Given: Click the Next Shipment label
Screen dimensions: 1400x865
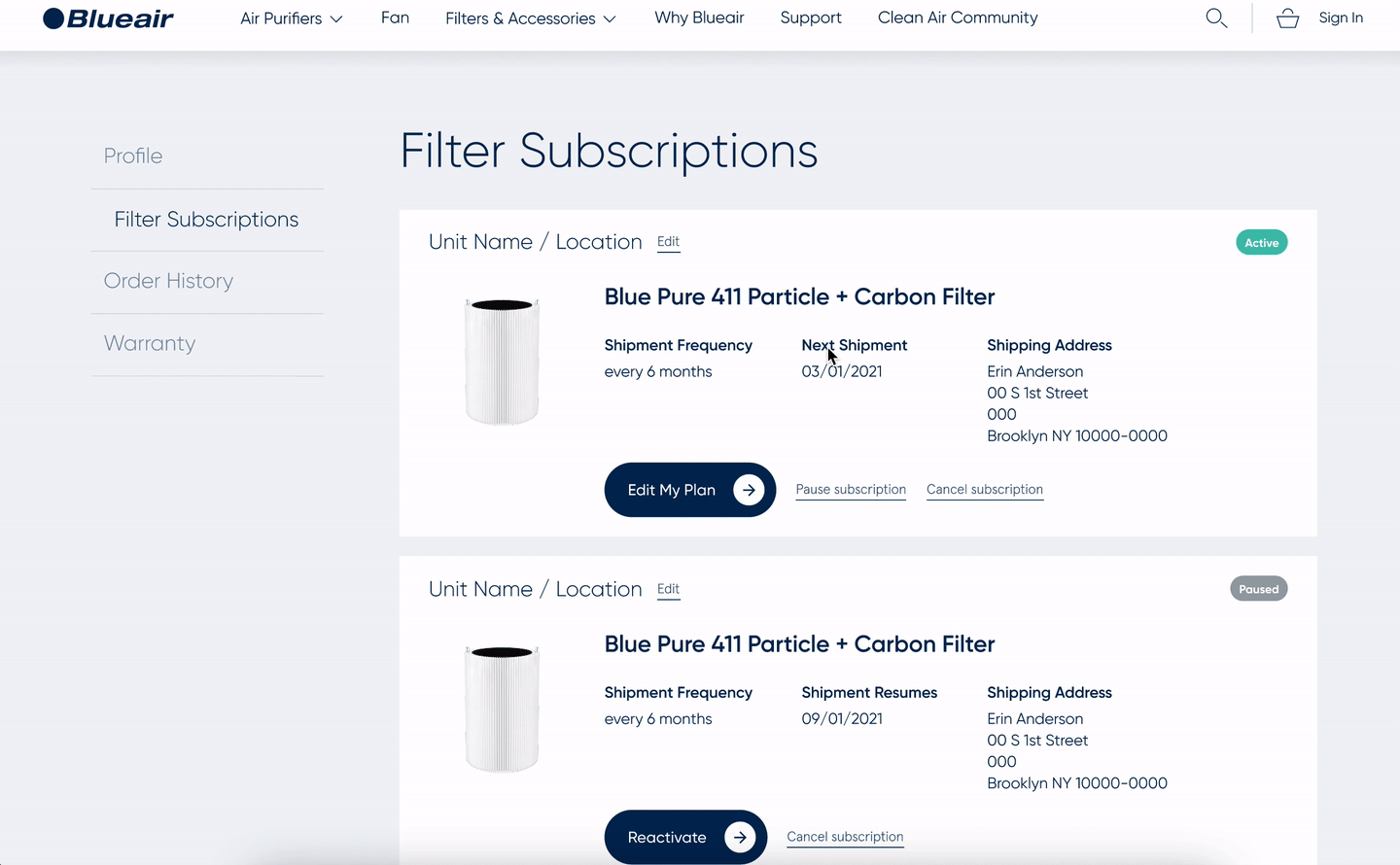Looking at the screenshot, I should coord(855,345).
